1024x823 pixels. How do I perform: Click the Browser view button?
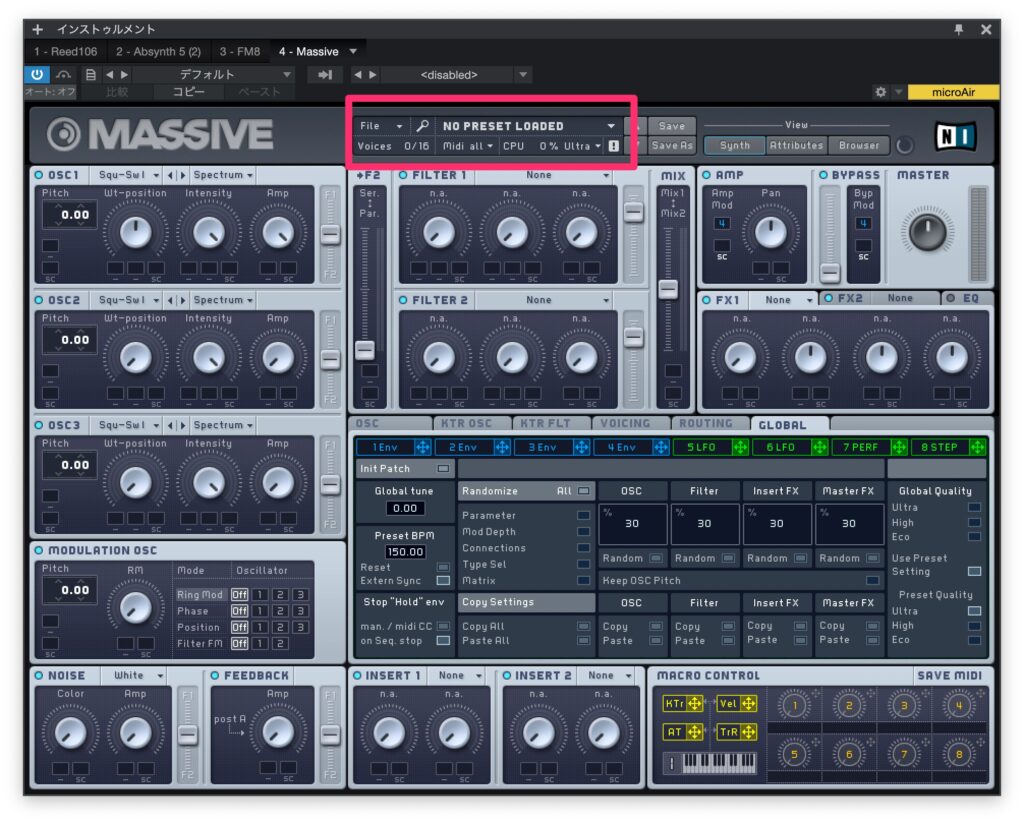click(x=859, y=145)
